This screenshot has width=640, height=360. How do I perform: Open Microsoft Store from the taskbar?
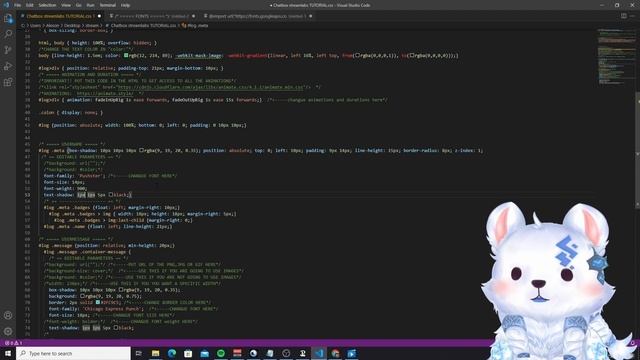[x=188, y=353]
